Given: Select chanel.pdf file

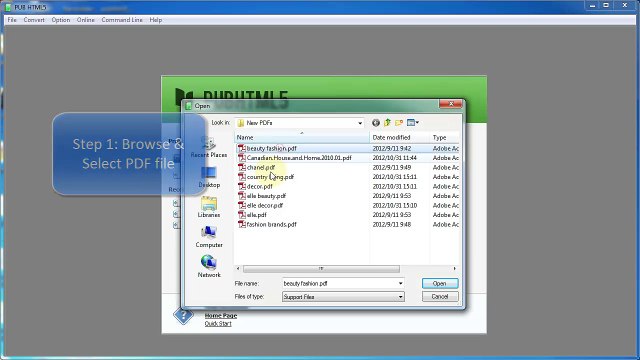Looking at the screenshot, I should (x=261, y=167).
